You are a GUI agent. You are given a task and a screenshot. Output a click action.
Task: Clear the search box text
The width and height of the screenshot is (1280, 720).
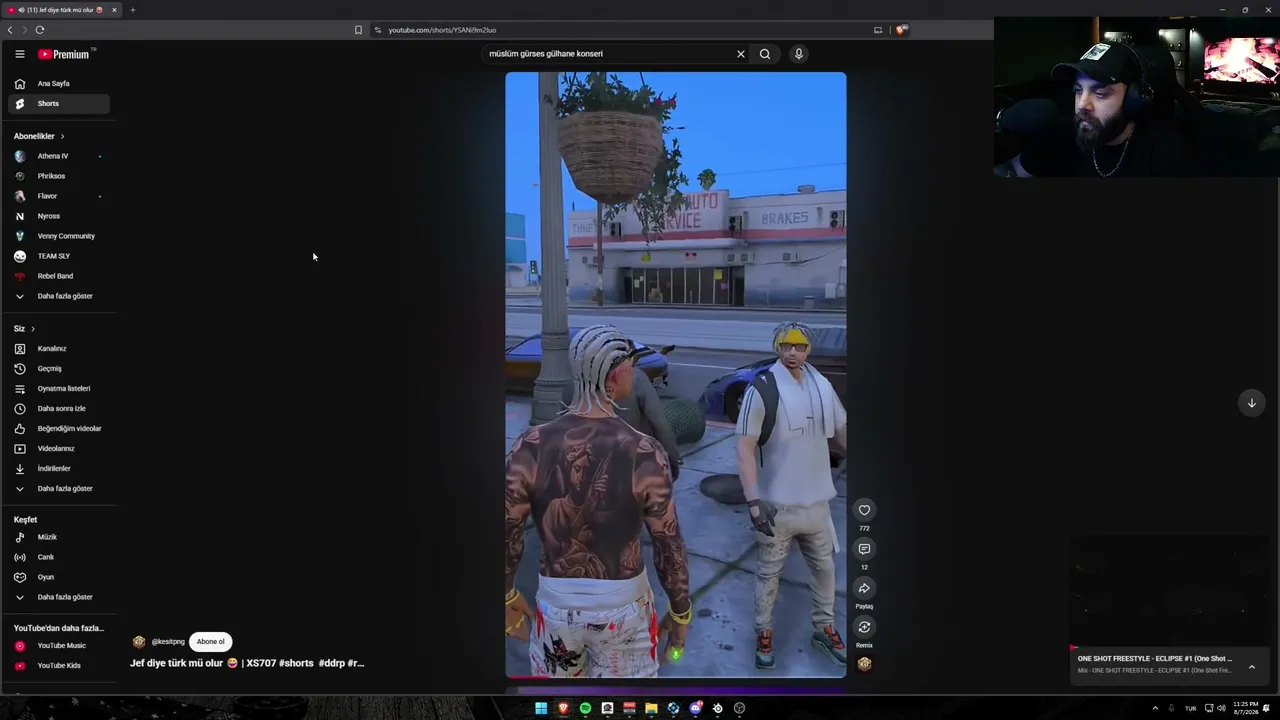point(741,54)
